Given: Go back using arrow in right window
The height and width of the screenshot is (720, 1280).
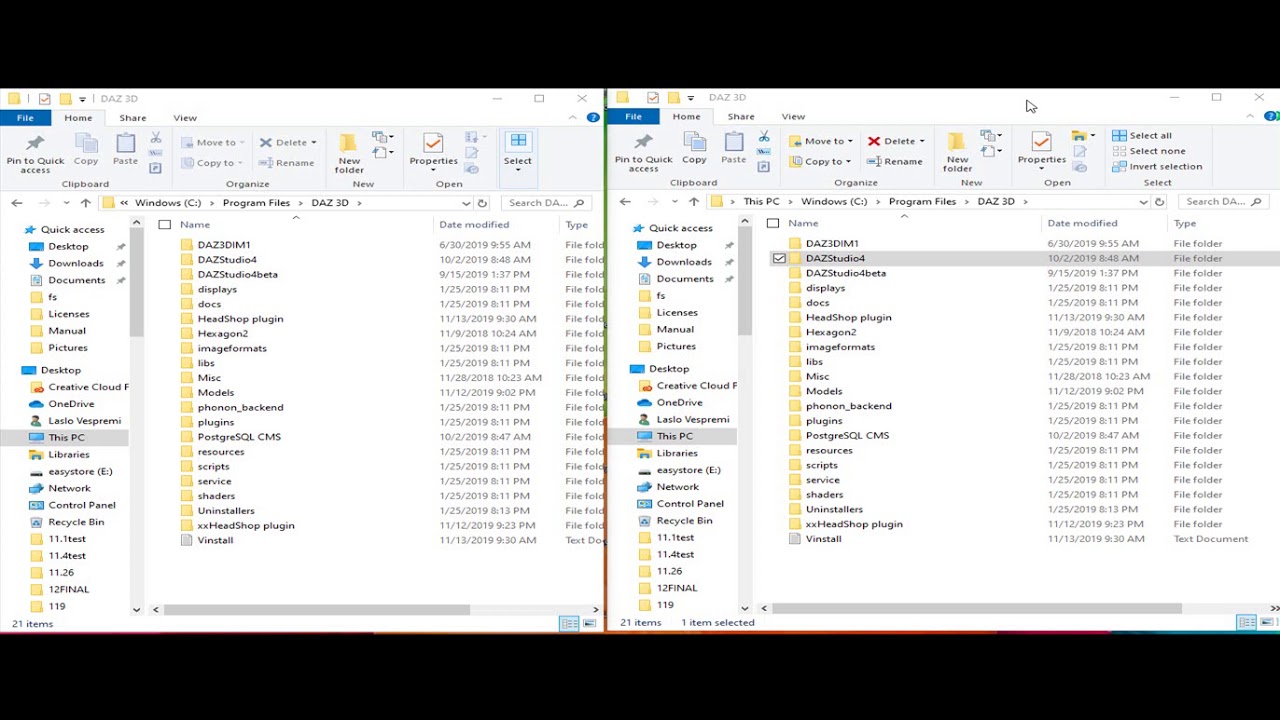Looking at the screenshot, I should point(625,202).
